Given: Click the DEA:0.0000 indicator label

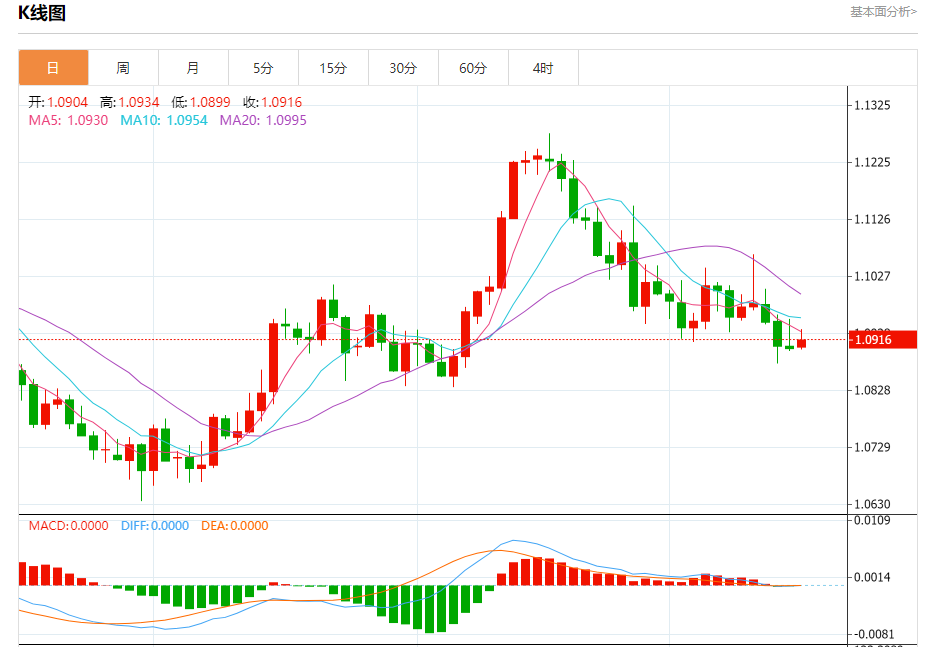Looking at the screenshot, I should coord(234,525).
